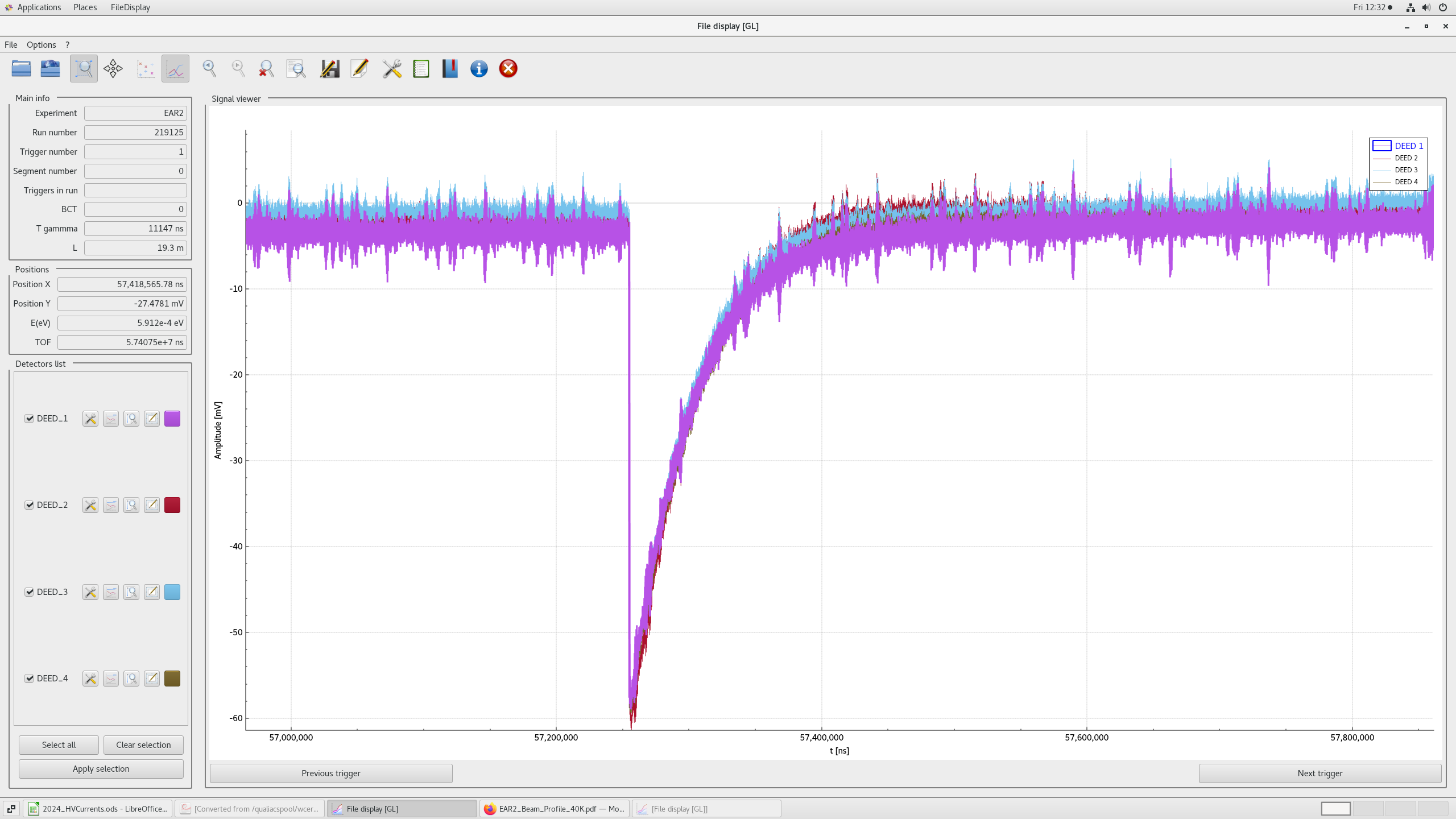The width and height of the screenshot is (1456, 819).
Task: Uncheck the DEED_1 detector checkbox
Action: point(30,419)
